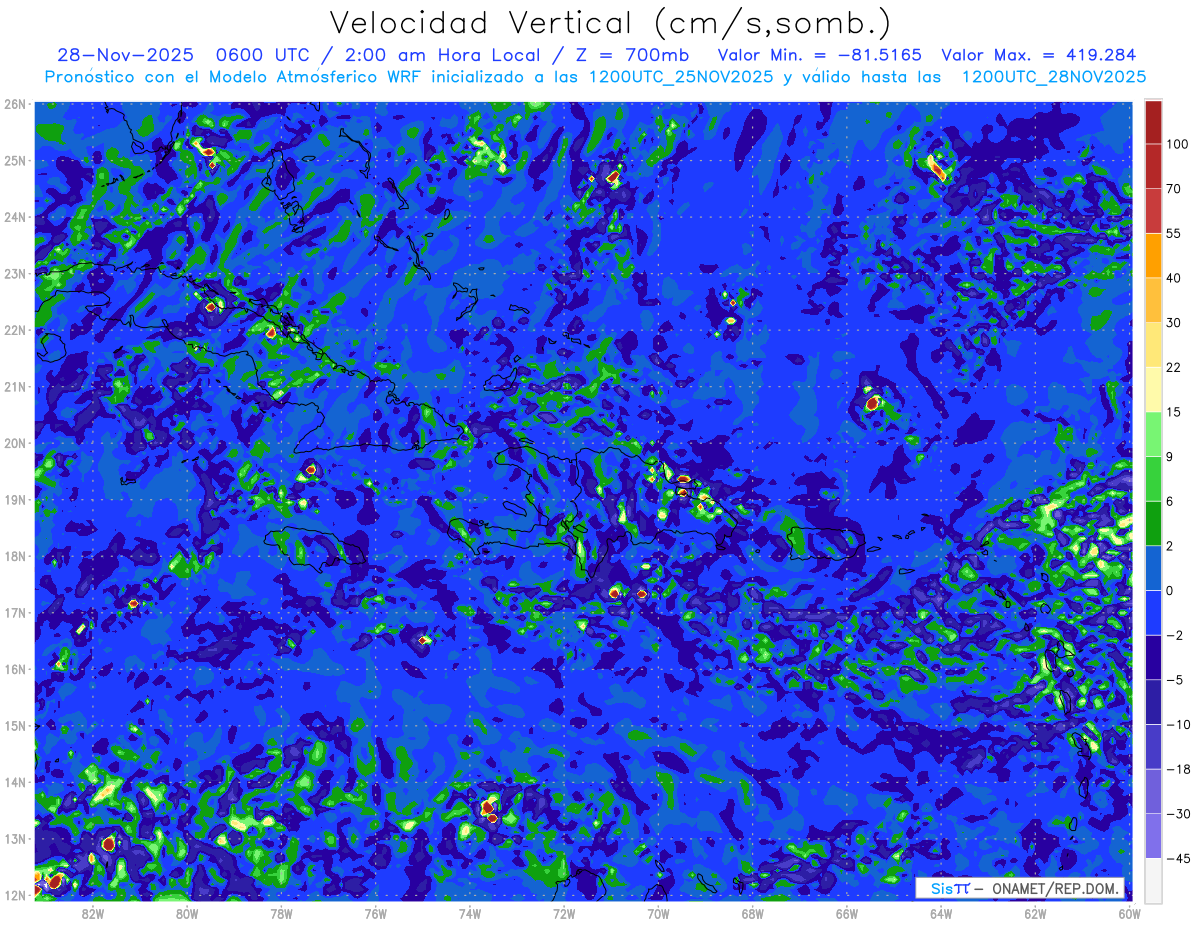Click the legend value '40'
Image resolution: width=1200 pixels, height=927 pixels.
tap(1173, 278)
